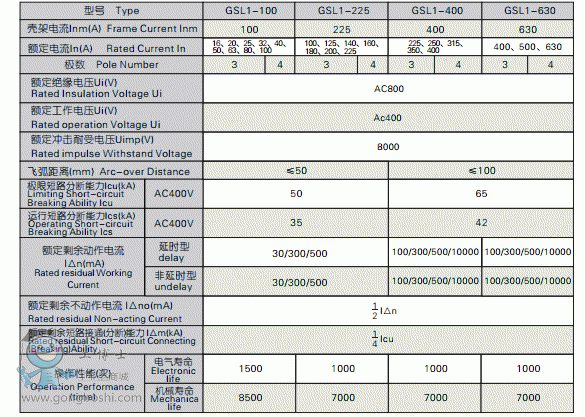This screenshot has height=417, width=585.
Task: Select the GSL1-630 column header
Action: (x=528, y=10)
